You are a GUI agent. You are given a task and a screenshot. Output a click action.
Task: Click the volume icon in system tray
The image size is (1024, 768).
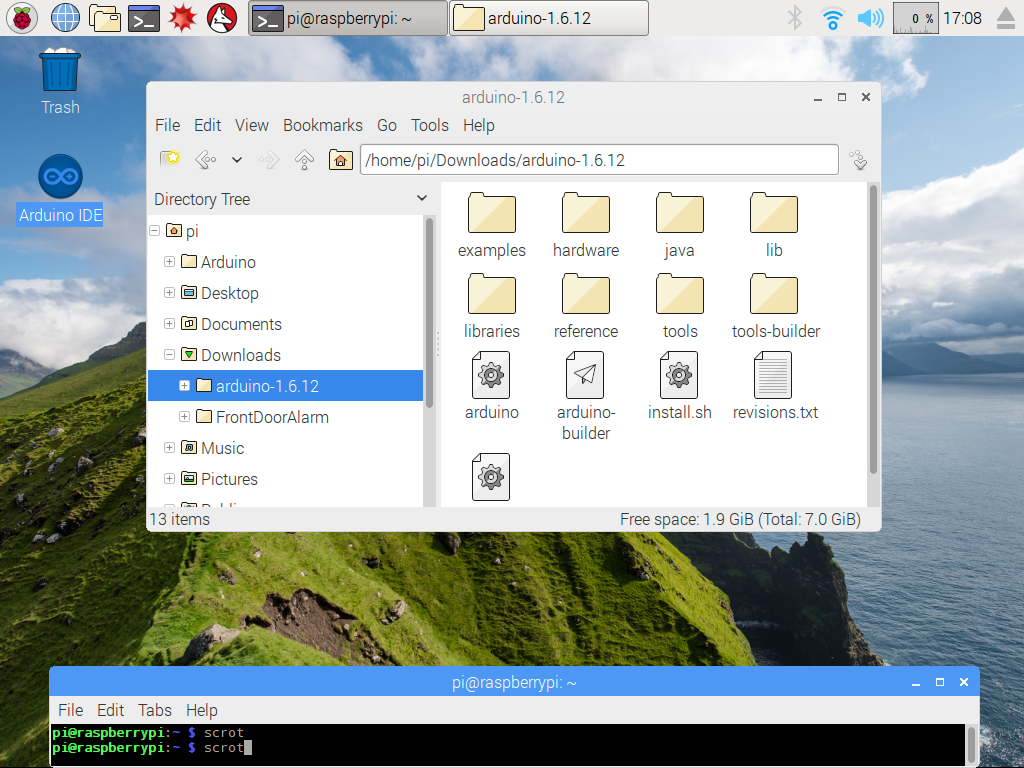pyautogui.click(x=870, y=18)
